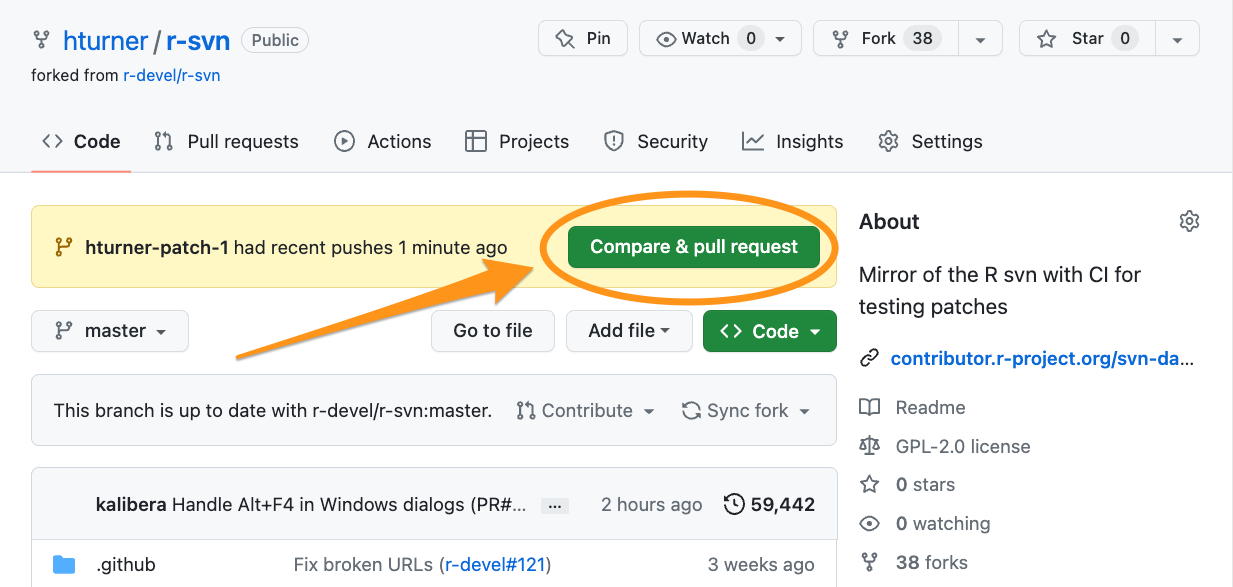1233x587 pixels.
Task: Click the commit history clock icon
Action: click(x=734, y=505)
